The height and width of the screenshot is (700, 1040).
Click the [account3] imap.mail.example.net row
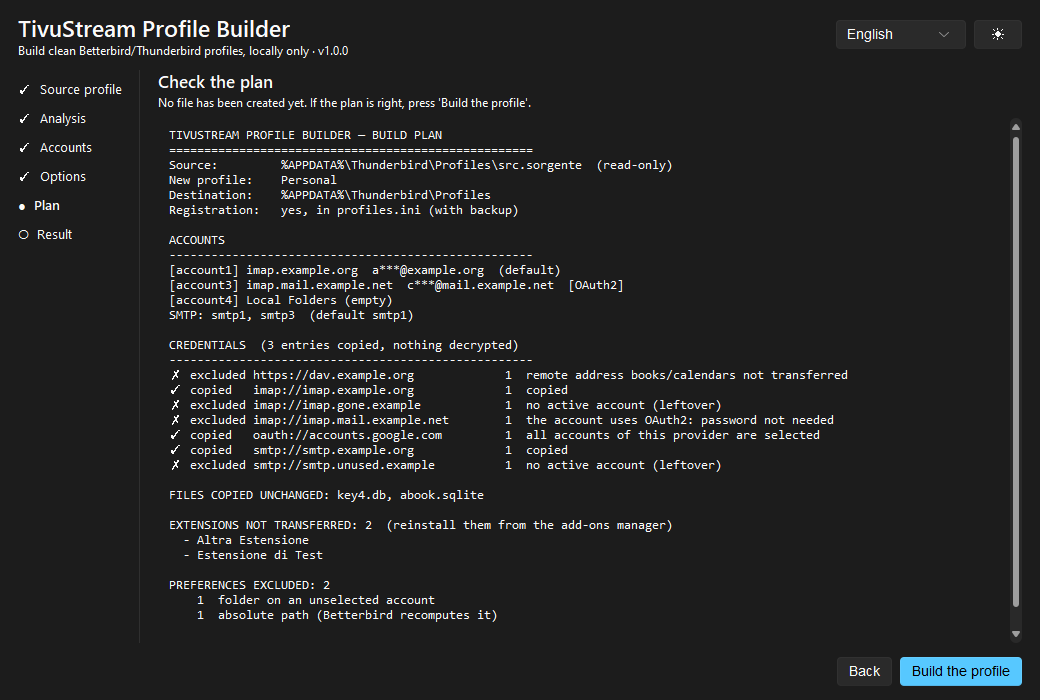(396, 285)
